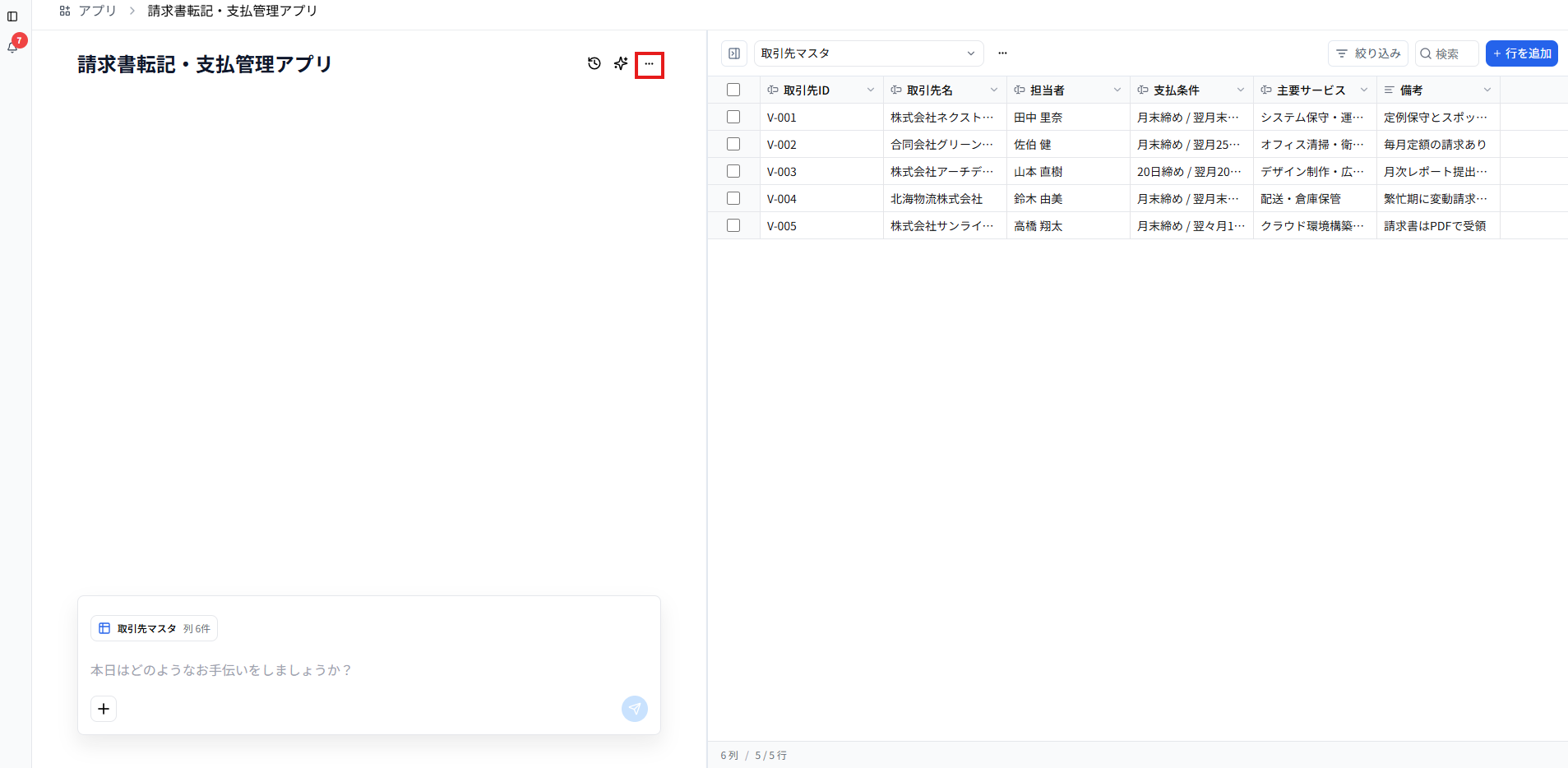The width and height of the screenshot is (1568, 768).
Task: Toggle the left sidebar panel icon
Action: point(12,16)
